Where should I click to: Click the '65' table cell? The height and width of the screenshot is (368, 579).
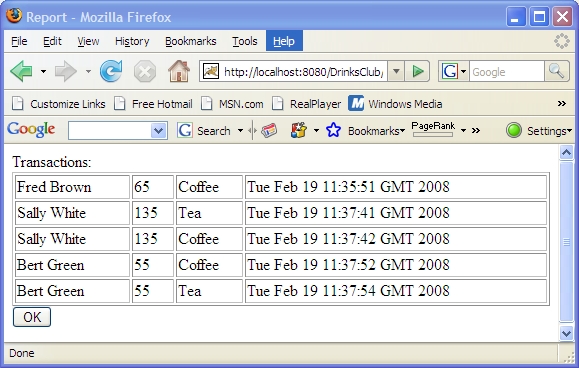[x=153, y=187]
